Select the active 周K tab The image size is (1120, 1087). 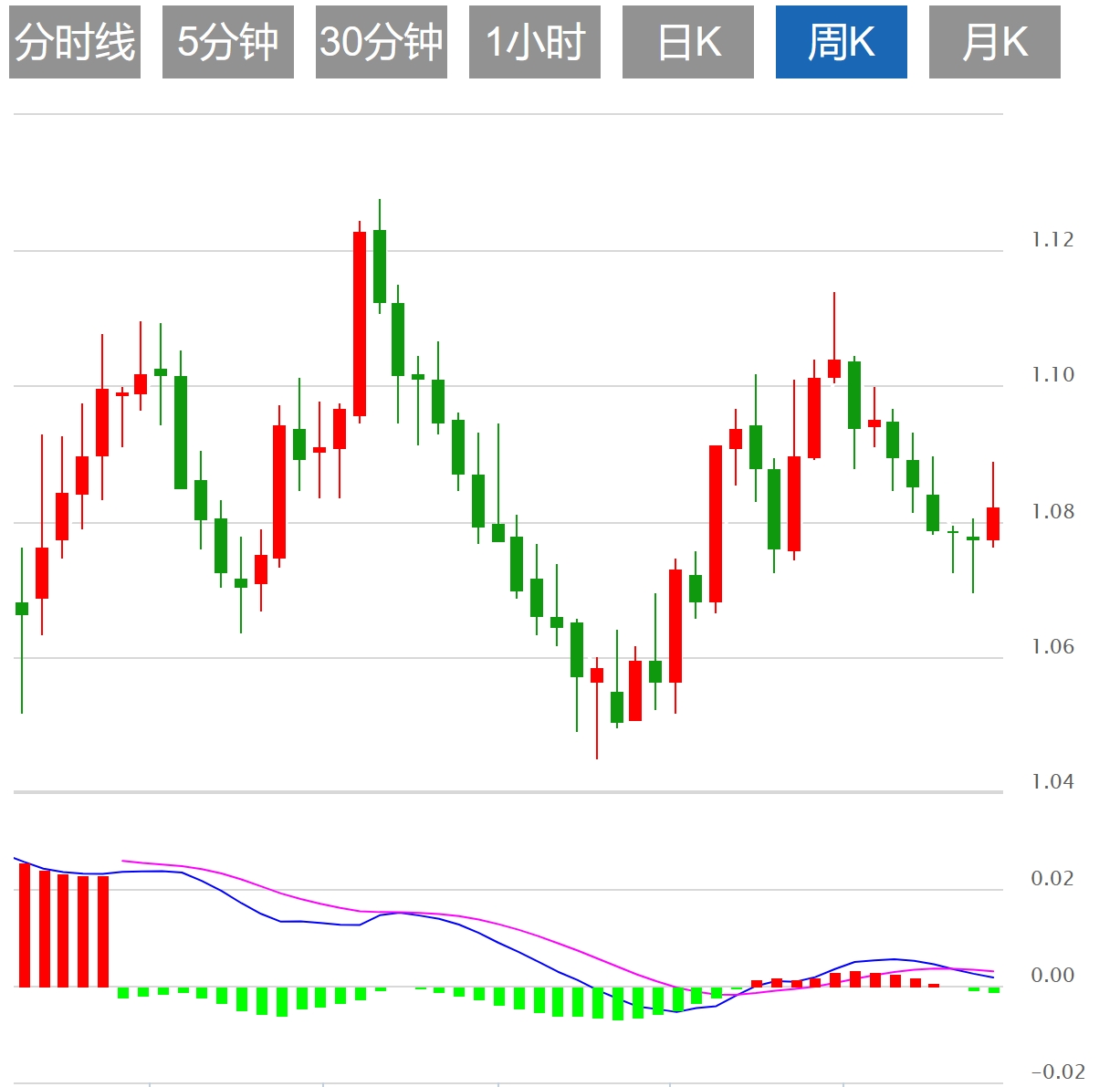pos(842,42)
